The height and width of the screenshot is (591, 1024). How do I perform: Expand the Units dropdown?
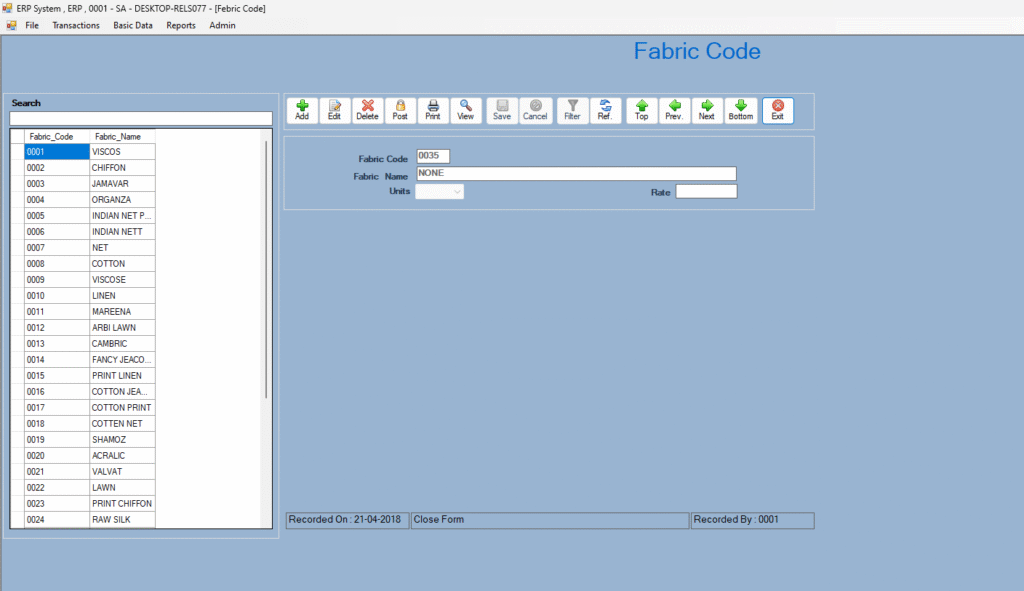(457, 191)
